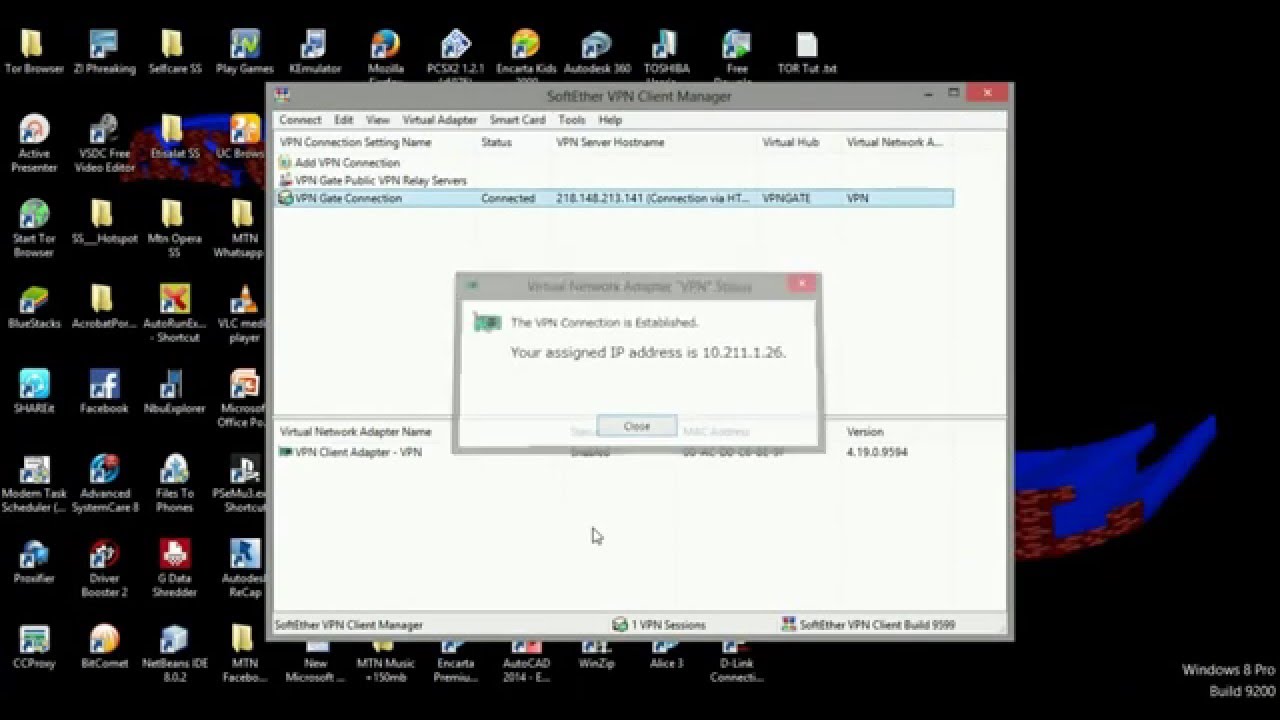Viewport: 1280px width, 720px height.
Task: Select the Encarta Kids desktop icon
Action: click(x=525, y=55)
